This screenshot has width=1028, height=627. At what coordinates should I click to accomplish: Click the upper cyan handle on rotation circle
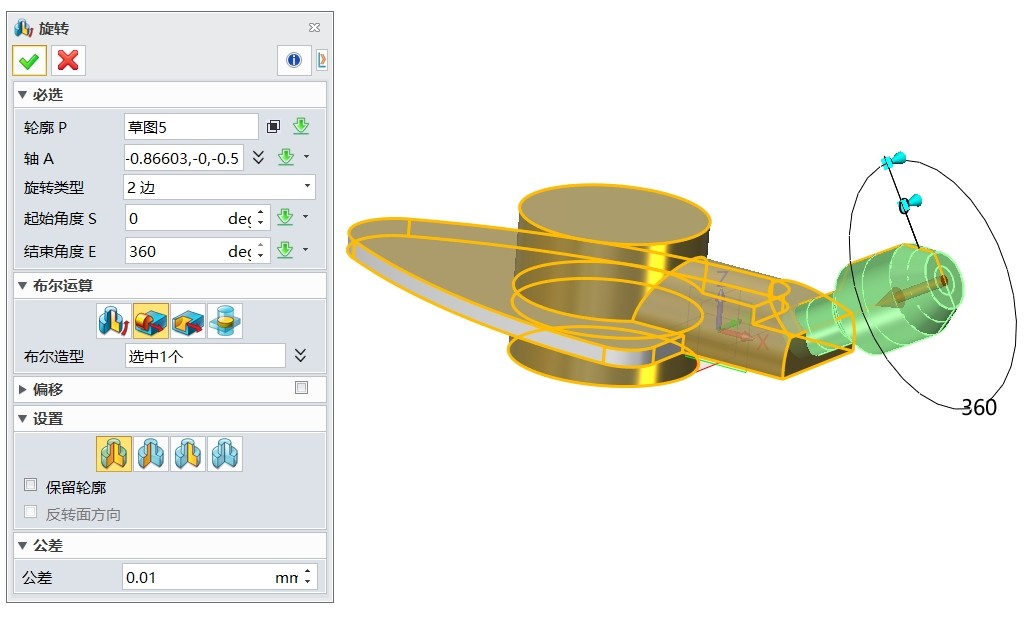pyautogui.click(x=893, y=159)
